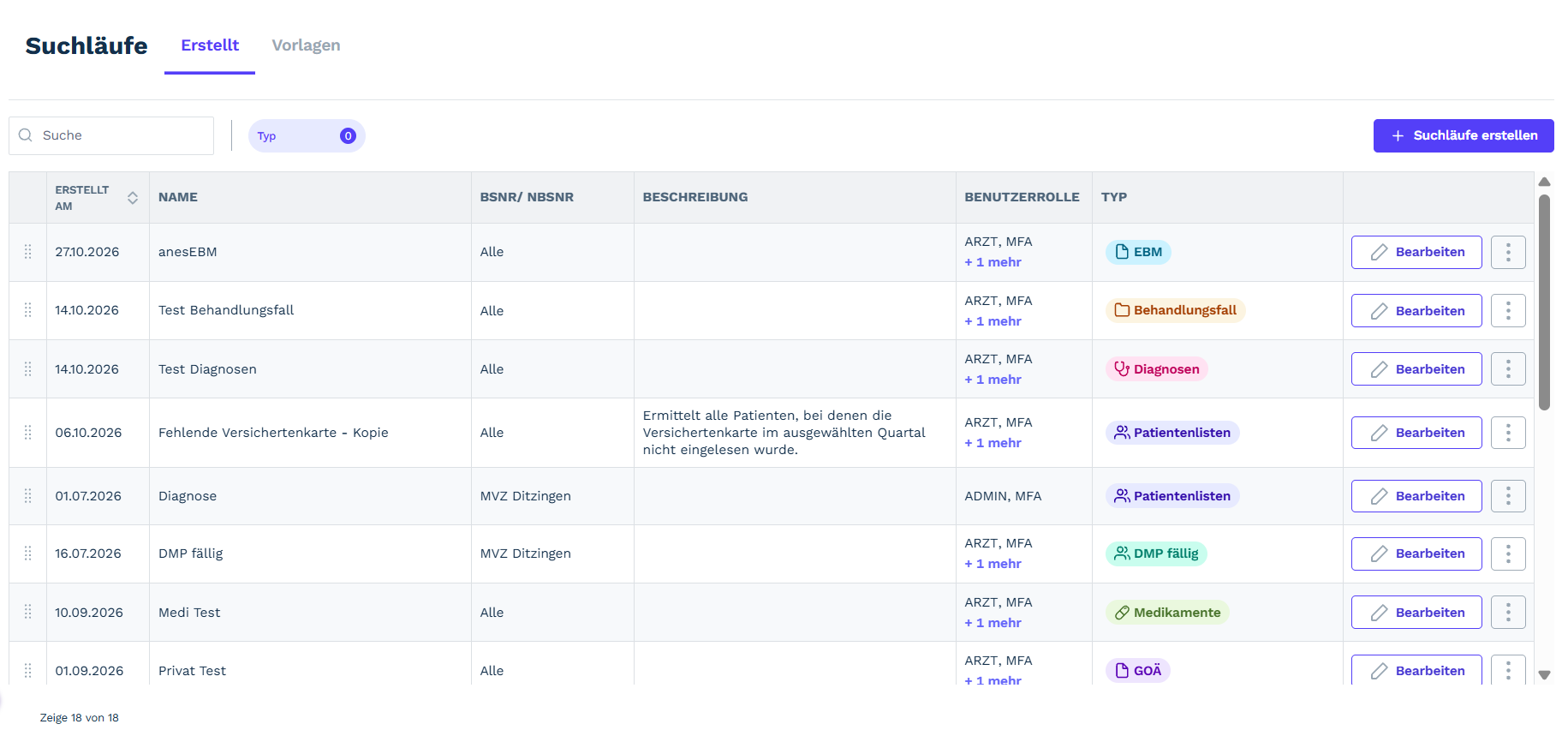The height and width of the screenshot is (736, 1568).
Task: Click the Diagnosen type badge
Action: (1156, 369)
